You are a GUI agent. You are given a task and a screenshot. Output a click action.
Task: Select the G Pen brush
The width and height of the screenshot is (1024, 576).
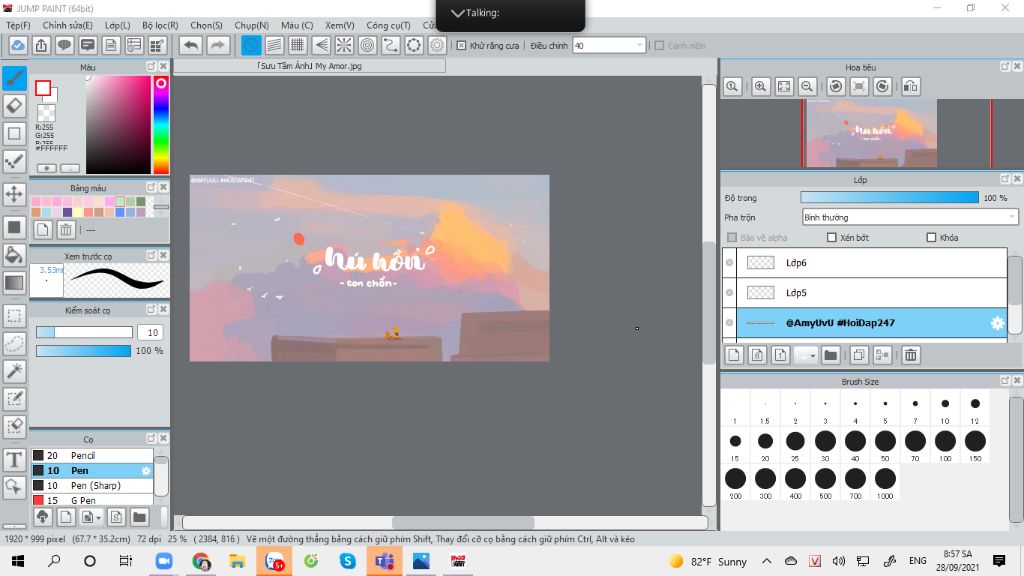[x=92, y=500]
